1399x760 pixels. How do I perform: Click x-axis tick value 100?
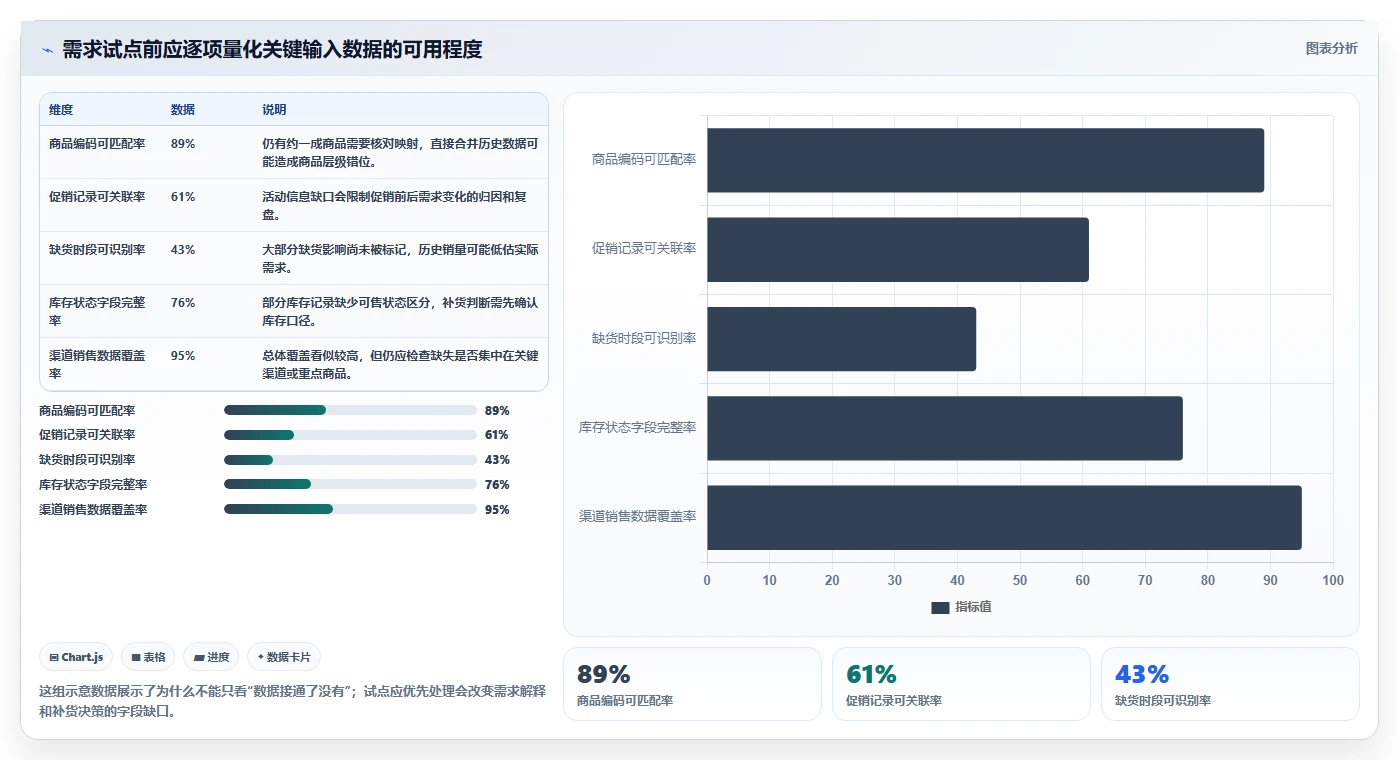(x=1333, y=581)
